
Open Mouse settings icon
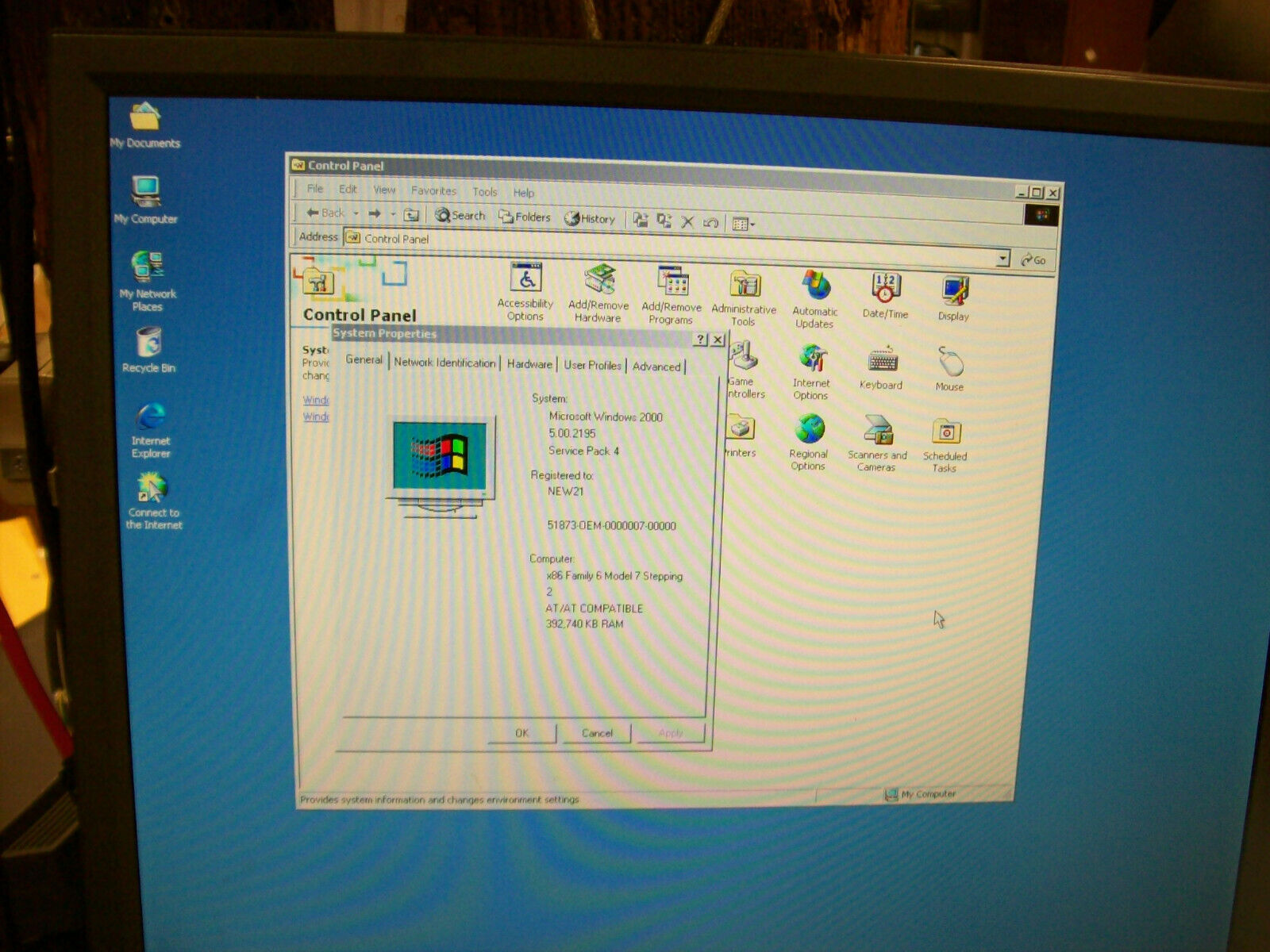(949, 369)
